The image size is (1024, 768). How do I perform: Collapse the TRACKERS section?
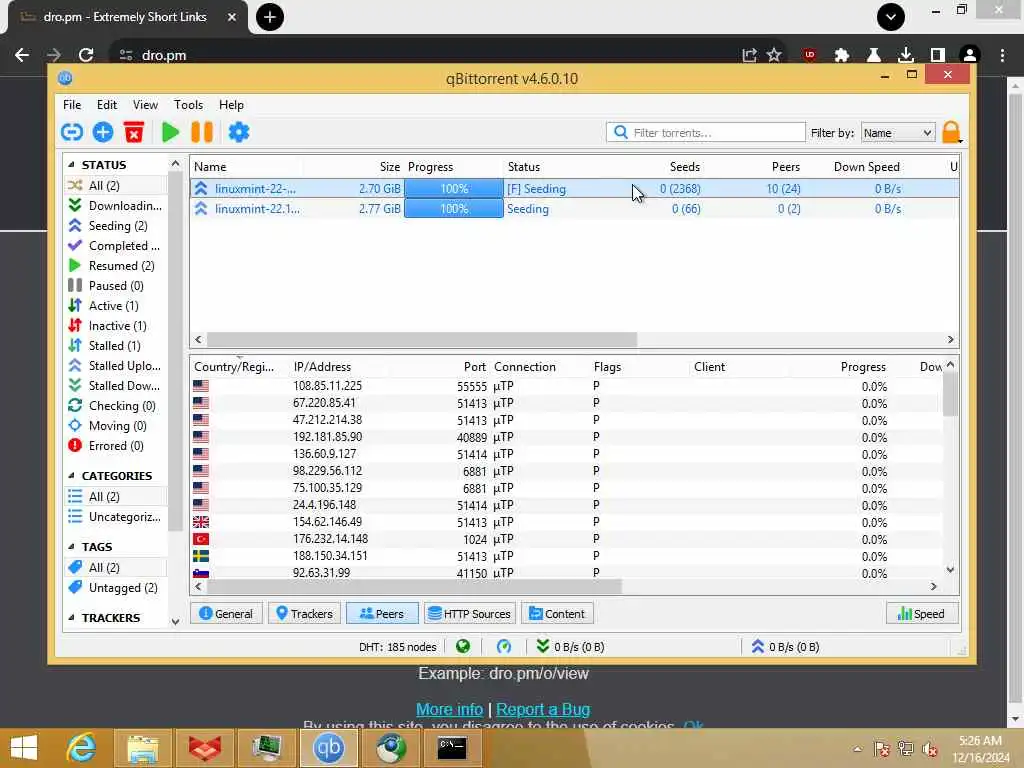click(x=71, y=617)
